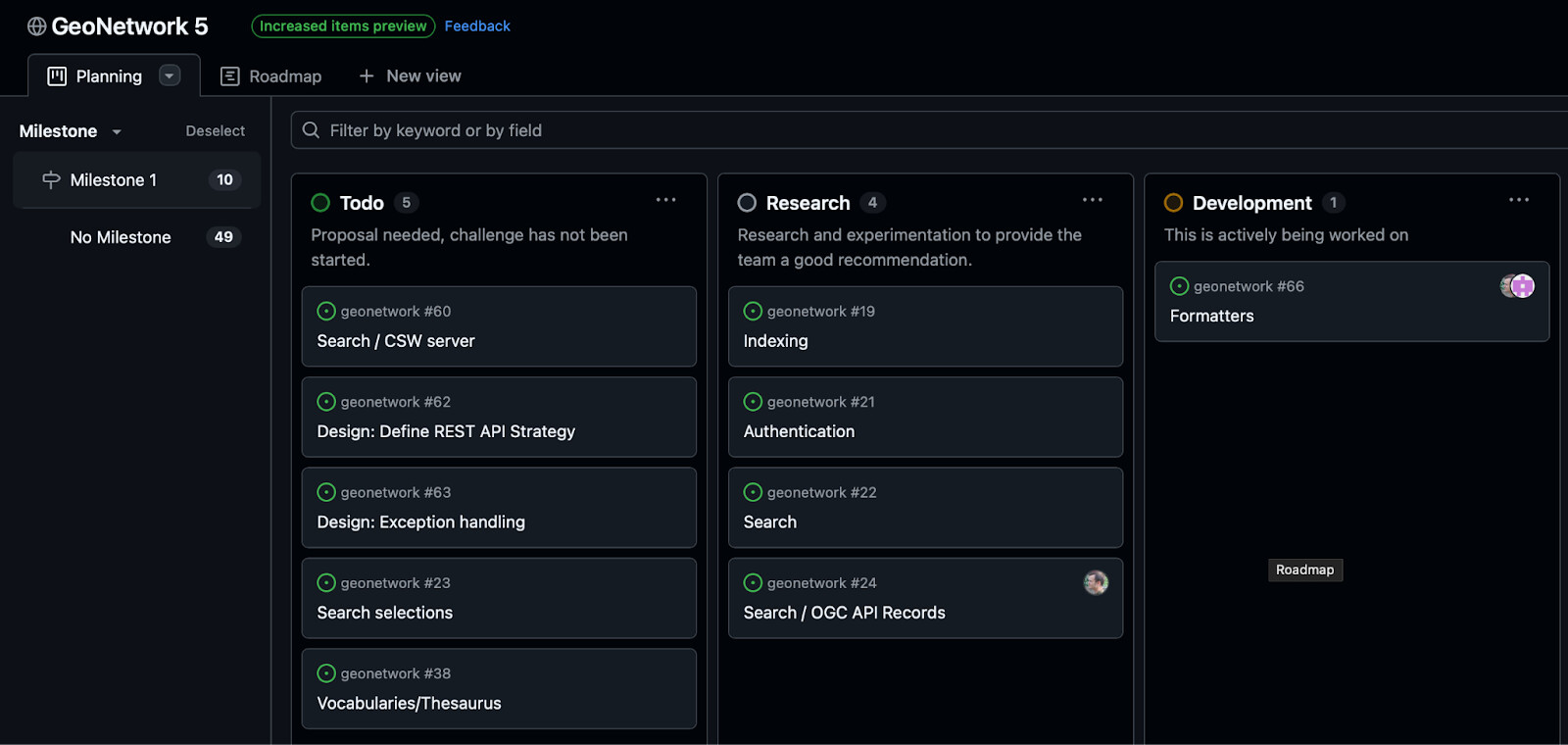Open the Research column options menu
Image resolution: width=1568 pixels, height=745 pixels.
click(x=1093, y=200)
